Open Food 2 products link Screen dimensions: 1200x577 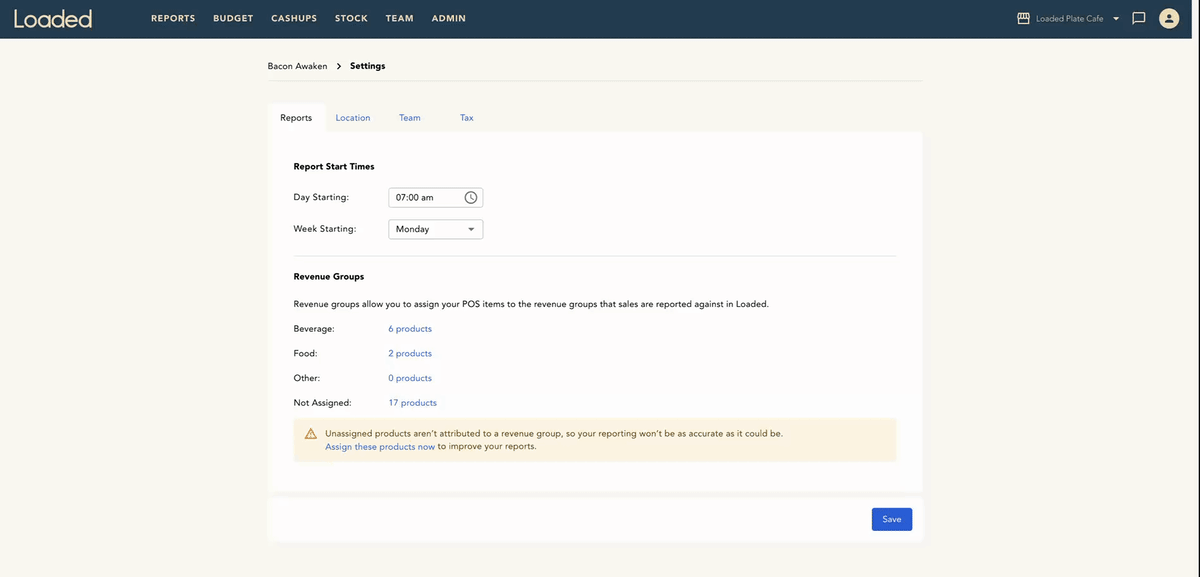click(410, 354)
